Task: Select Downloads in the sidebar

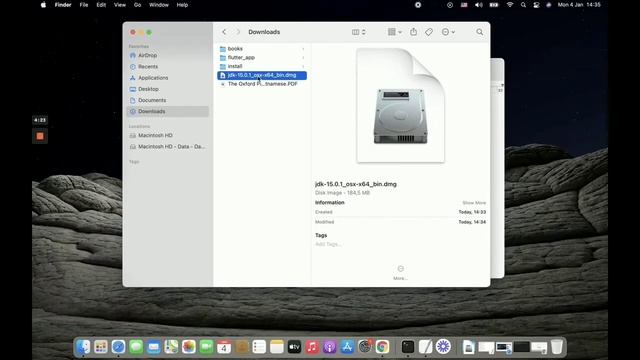Action: click(x=168, y=111)
